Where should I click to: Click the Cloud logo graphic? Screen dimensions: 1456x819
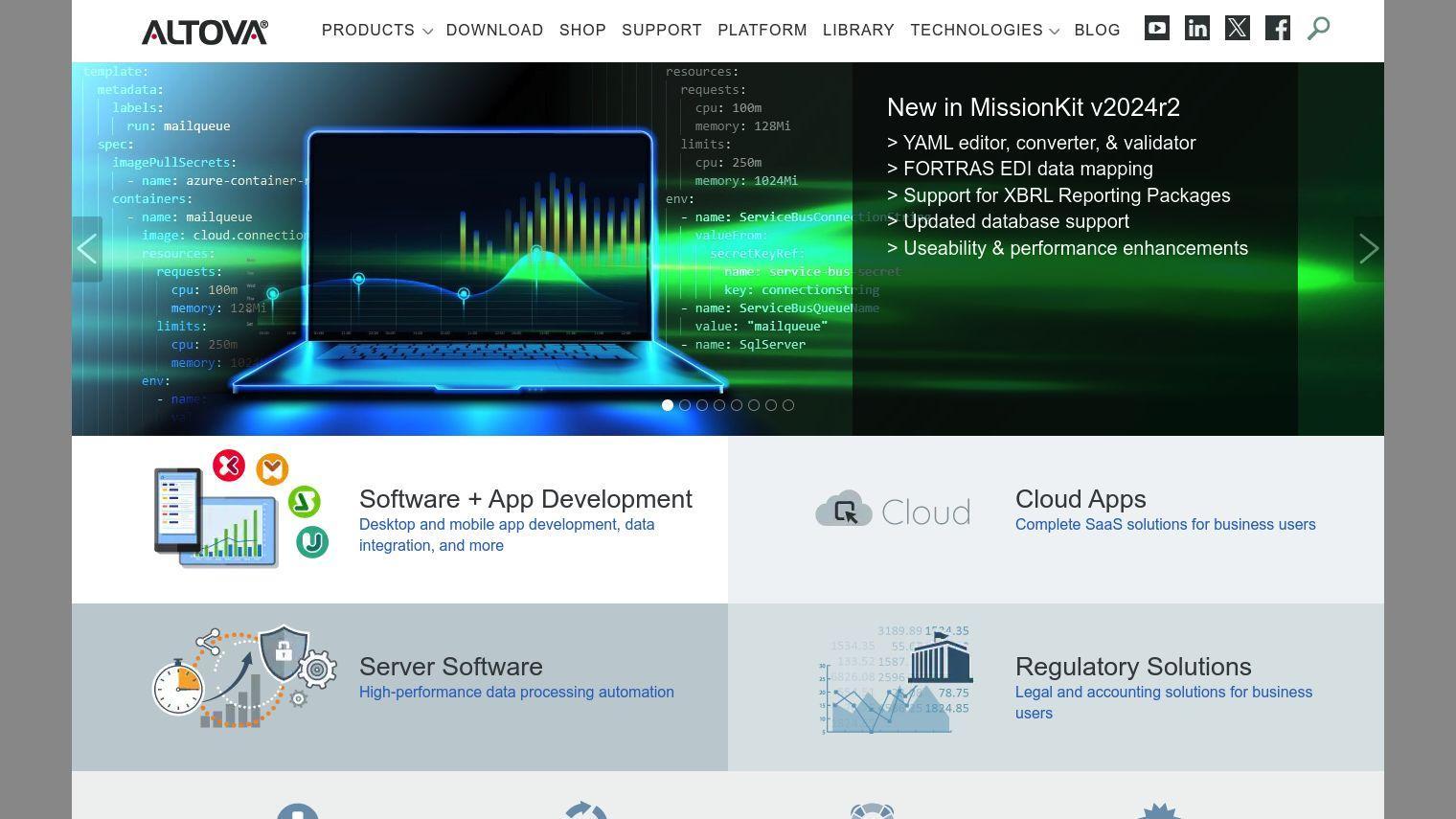(893, 511)
